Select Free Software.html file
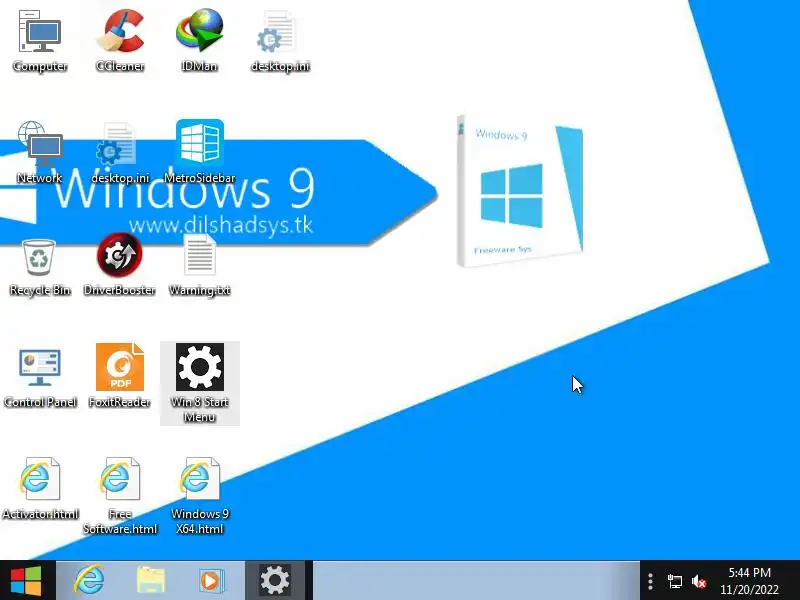The height and width of the screenshot is (600, 800). coord(120,496)
